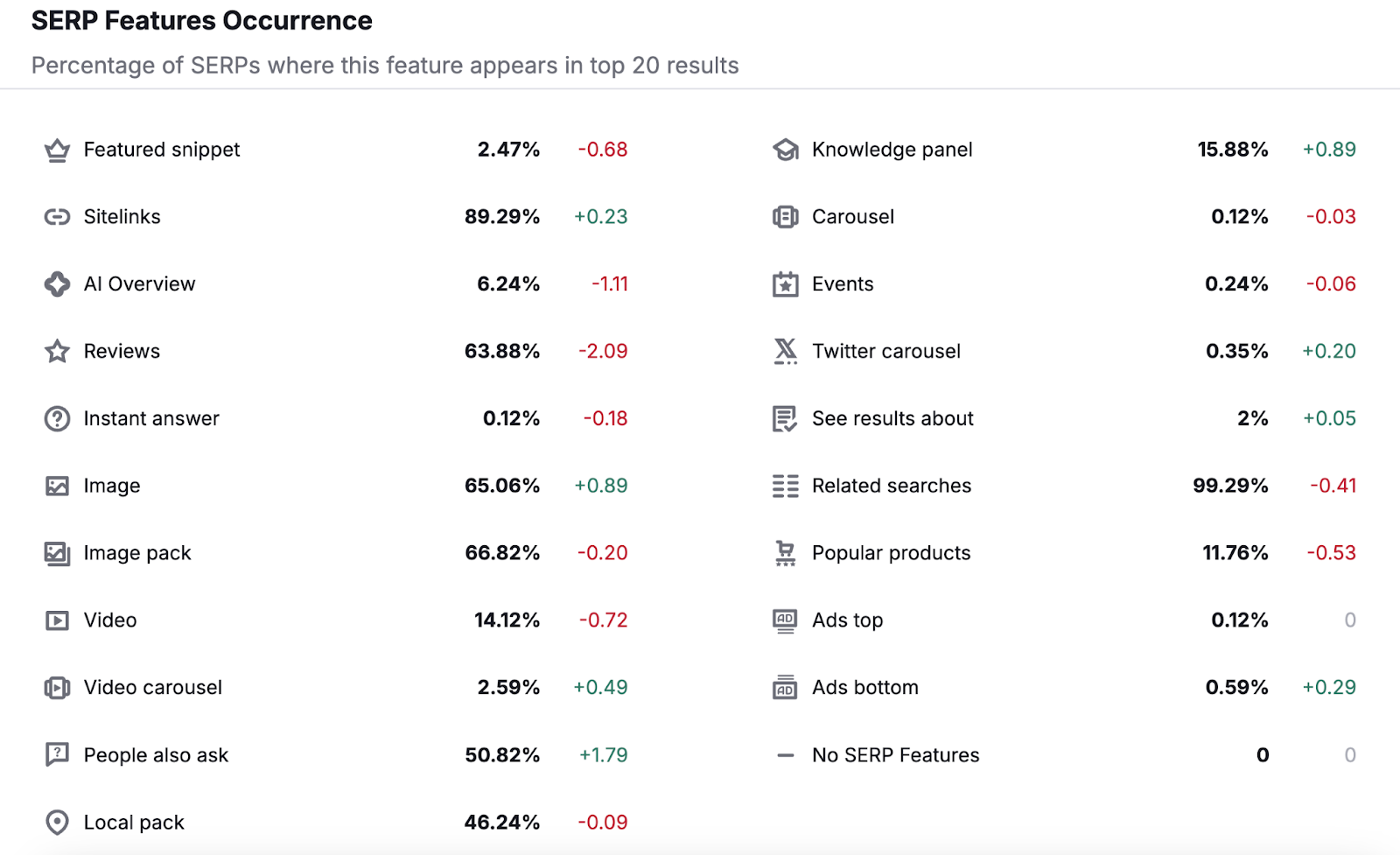This screenshot has width=1400, height=855.
Task: Click the Reviews star icon
Action: coord(57,351)
